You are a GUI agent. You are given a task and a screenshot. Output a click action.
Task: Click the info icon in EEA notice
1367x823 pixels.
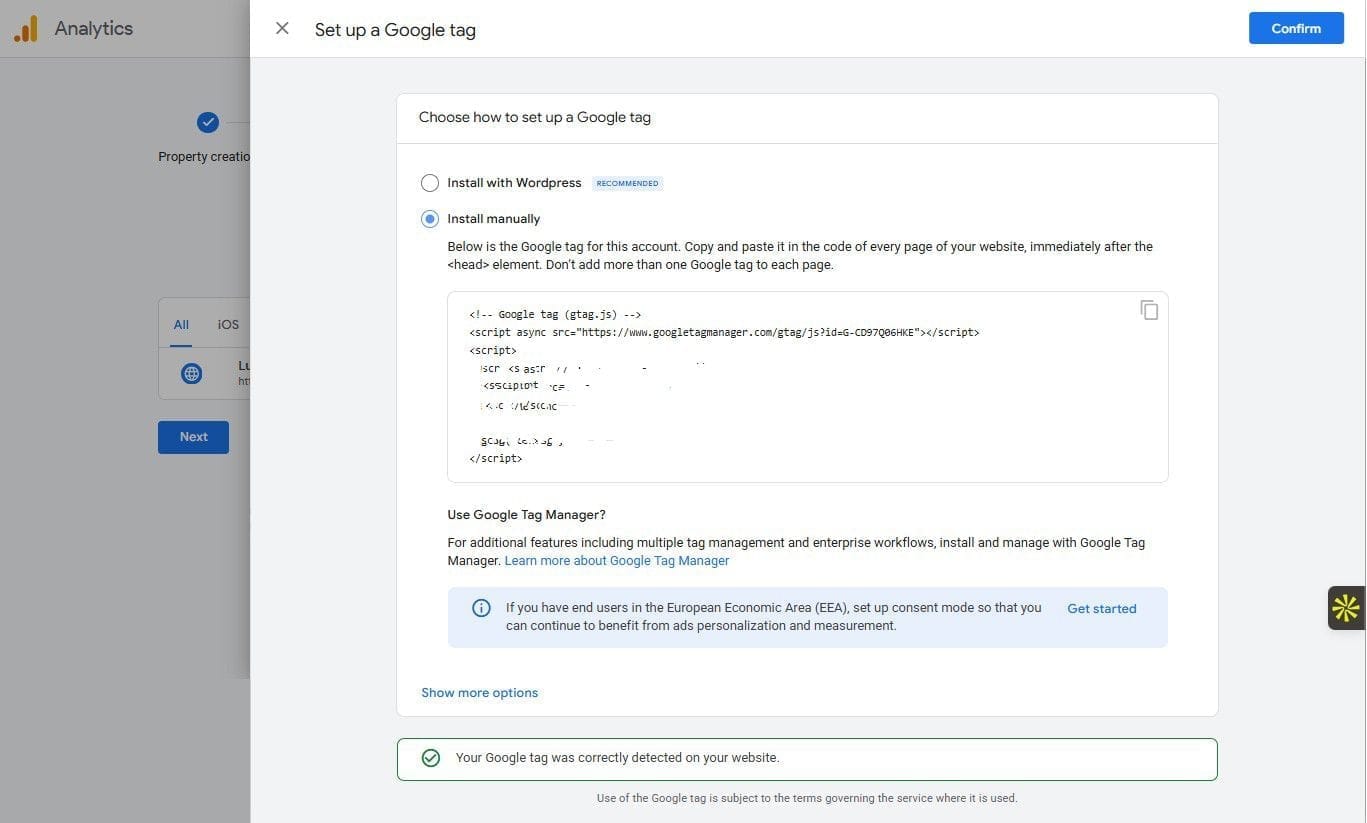pos(481,608)
